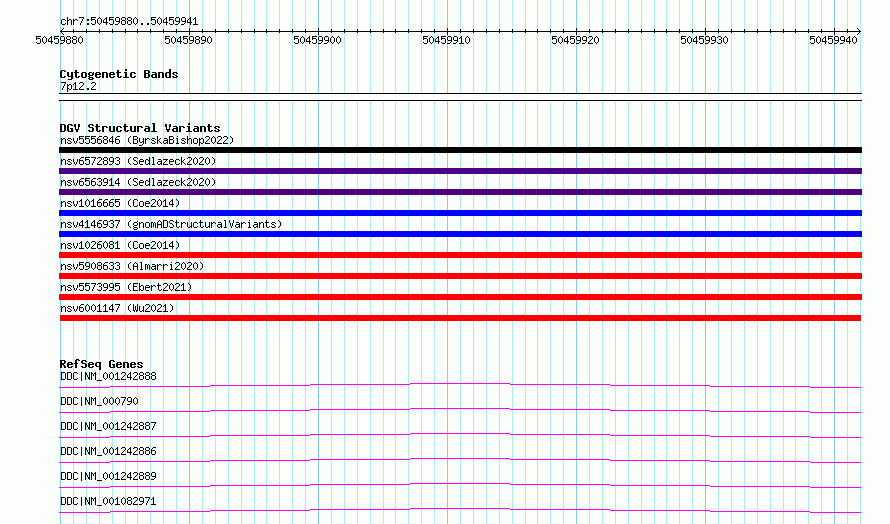Viewport: 890px width, 524px height.
Task: Select the DGV Structural Variants track title
Action: point(140,128)
